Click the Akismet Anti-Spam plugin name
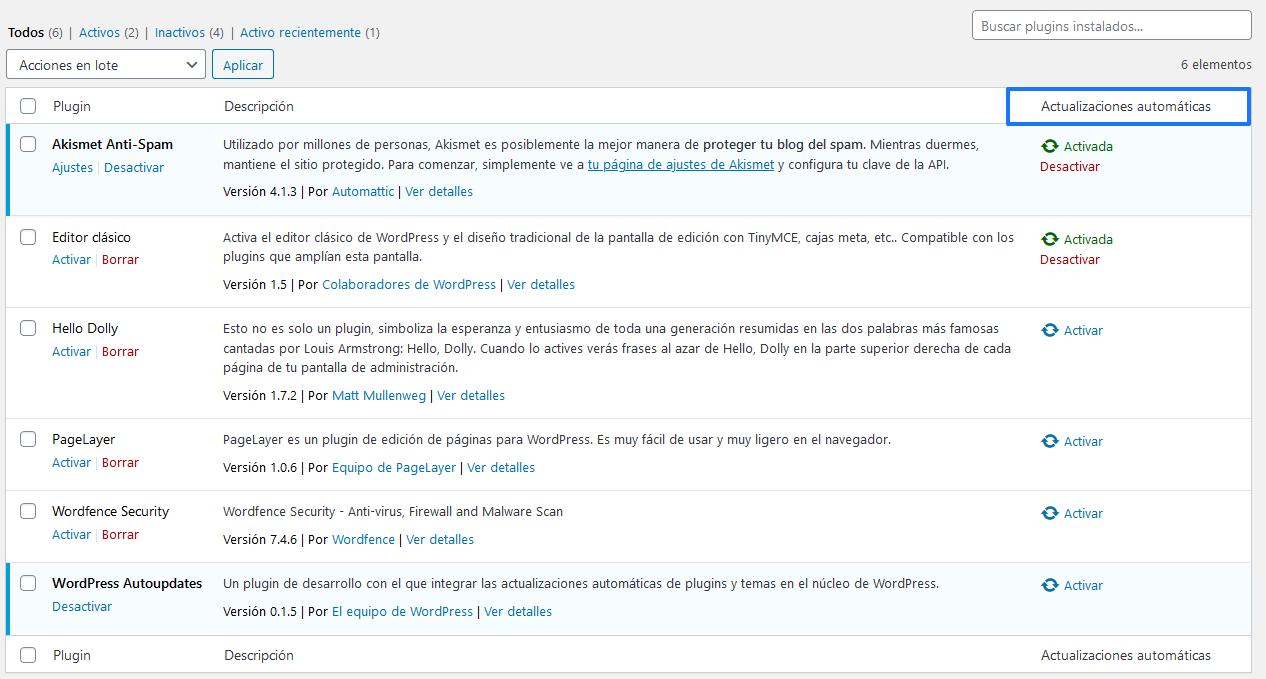This screenshot has width=1266, height=679. 112,144
